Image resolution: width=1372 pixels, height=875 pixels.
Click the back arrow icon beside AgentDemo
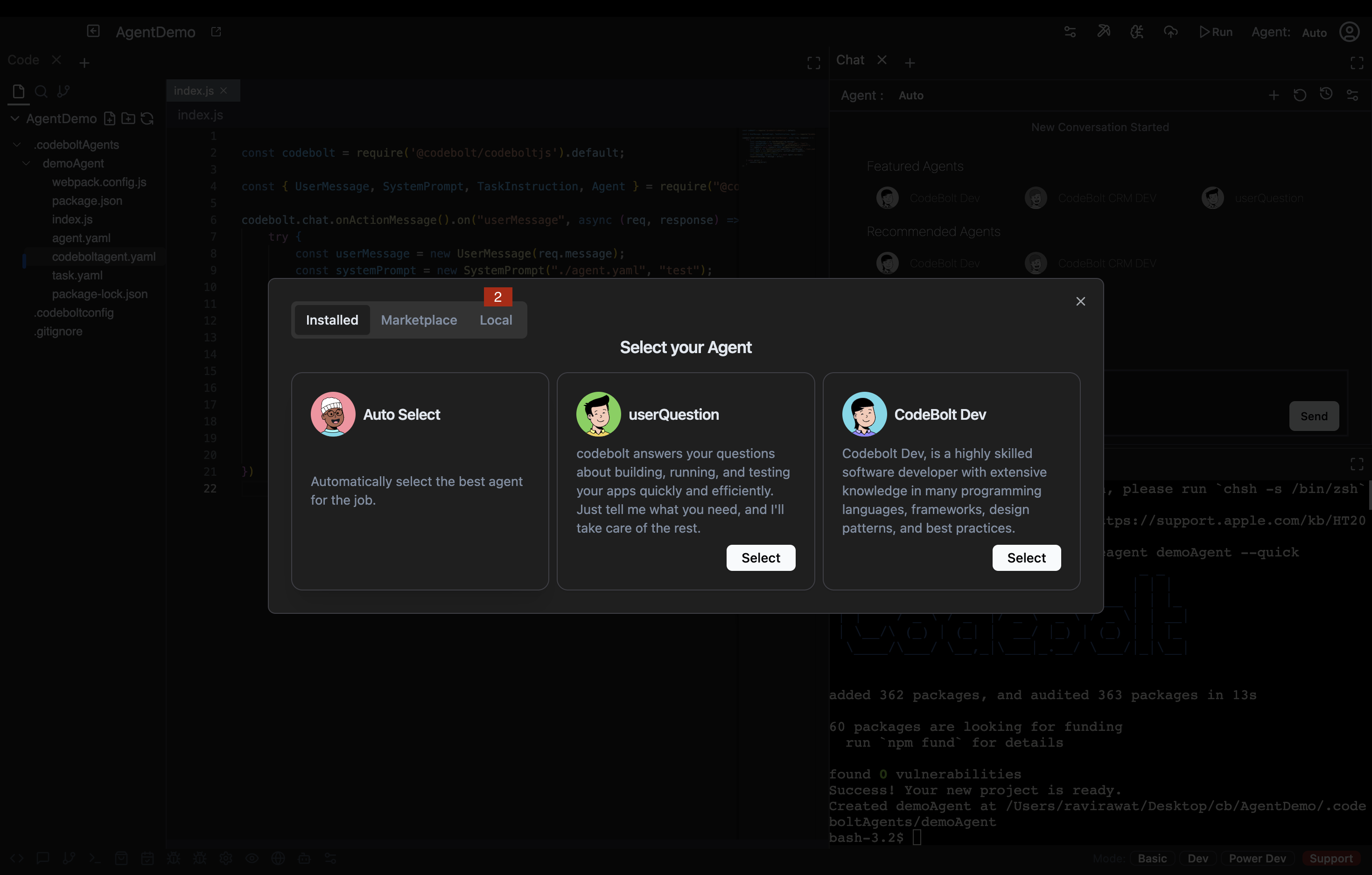tap(93, 31)
